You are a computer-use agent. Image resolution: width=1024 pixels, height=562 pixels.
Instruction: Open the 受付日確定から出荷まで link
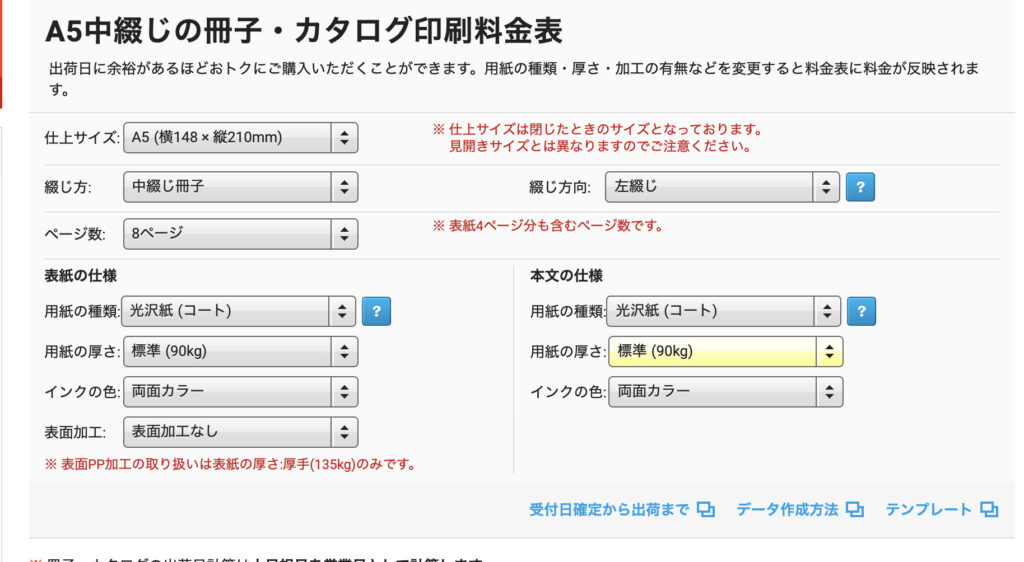click(609, 510)
